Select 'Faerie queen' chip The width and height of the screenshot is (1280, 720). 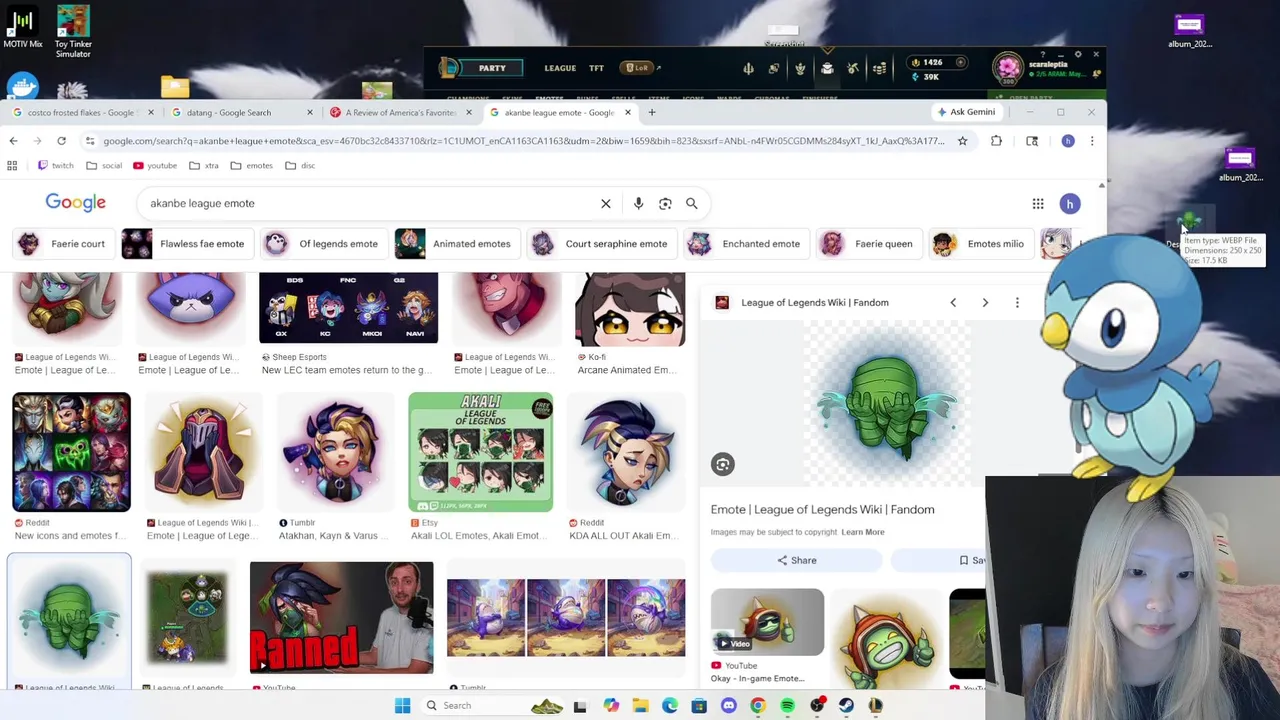[867, 244]
